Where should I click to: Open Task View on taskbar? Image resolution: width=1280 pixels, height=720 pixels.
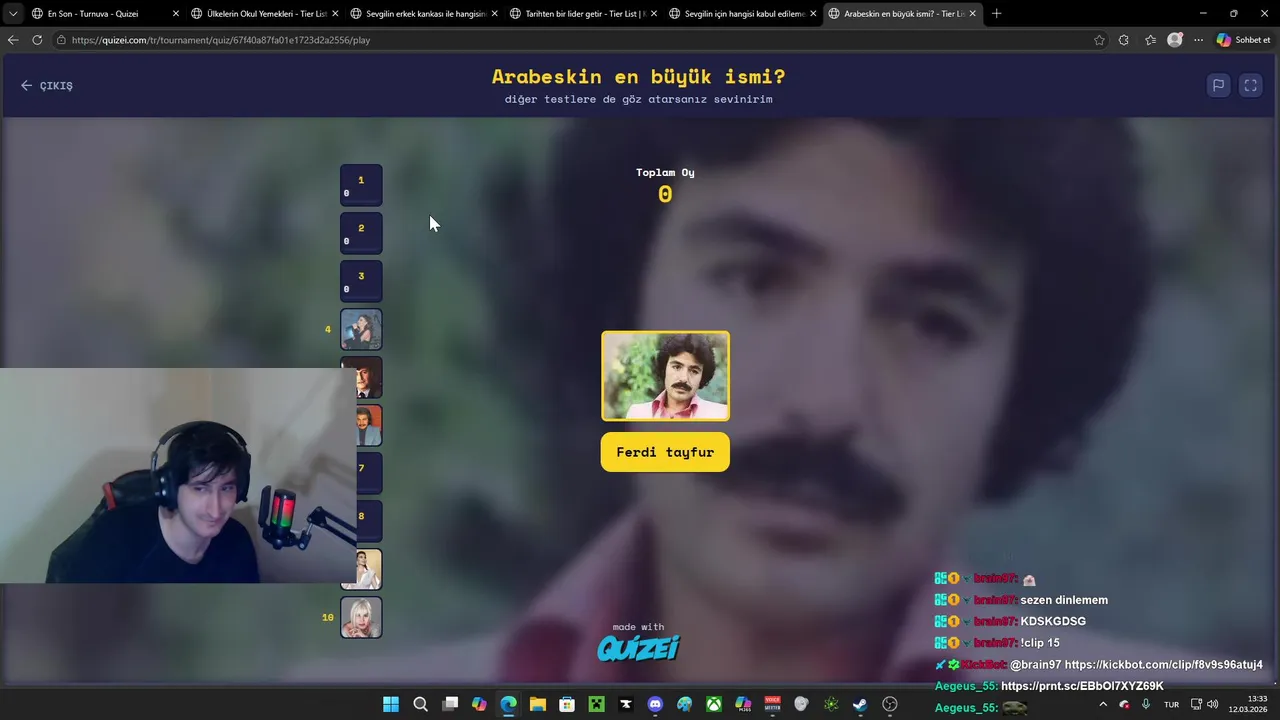[450, 704]
